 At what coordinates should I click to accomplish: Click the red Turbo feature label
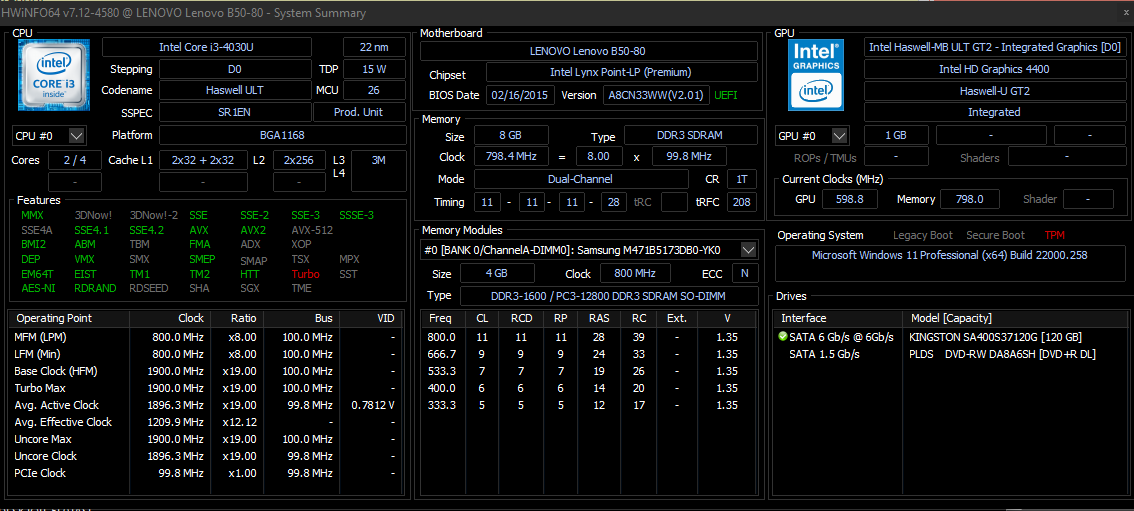305,274
